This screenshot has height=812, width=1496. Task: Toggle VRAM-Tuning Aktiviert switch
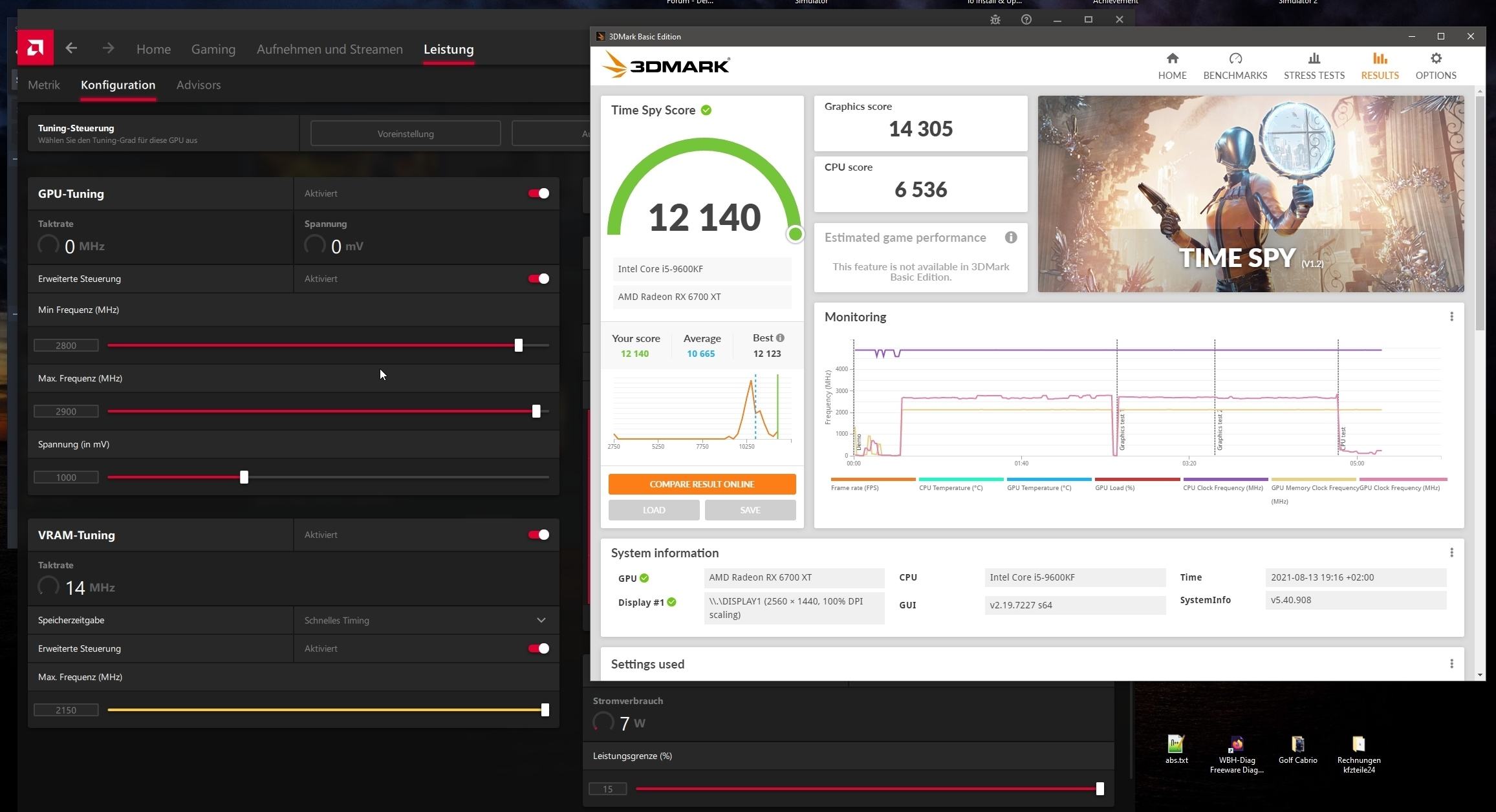[x=538, y=535]
